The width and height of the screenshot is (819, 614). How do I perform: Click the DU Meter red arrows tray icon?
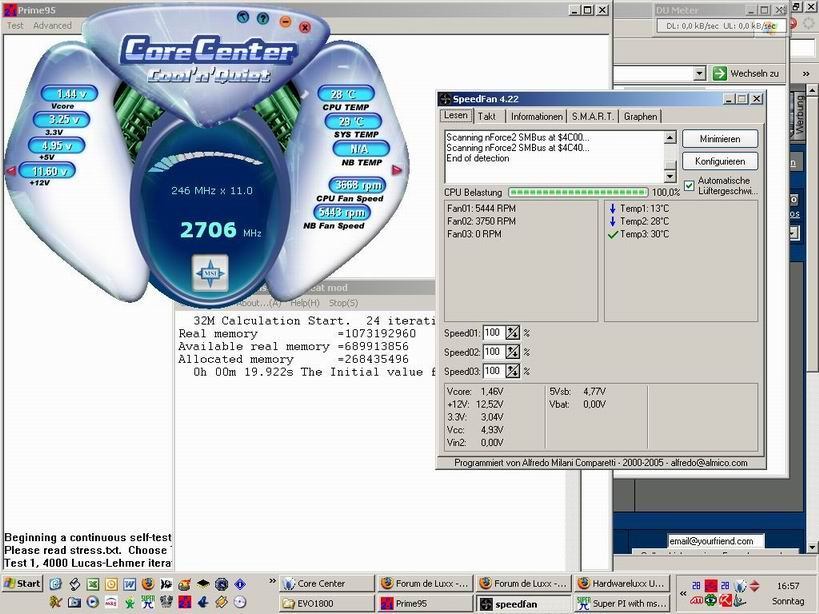754,586
